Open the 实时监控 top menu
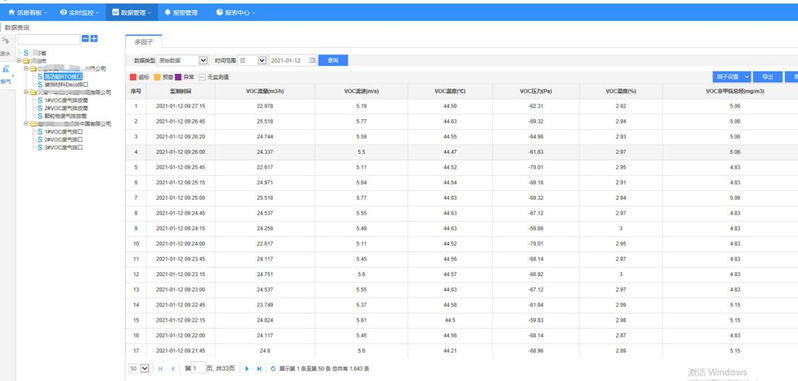Viewport: 798px width, 381px height. (x=79, y=12)
